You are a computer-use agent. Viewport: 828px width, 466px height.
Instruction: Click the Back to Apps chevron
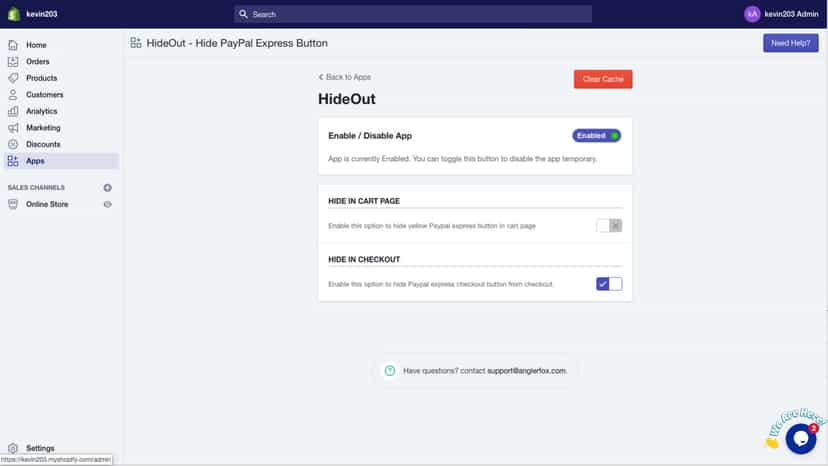(x=321, y=77)
